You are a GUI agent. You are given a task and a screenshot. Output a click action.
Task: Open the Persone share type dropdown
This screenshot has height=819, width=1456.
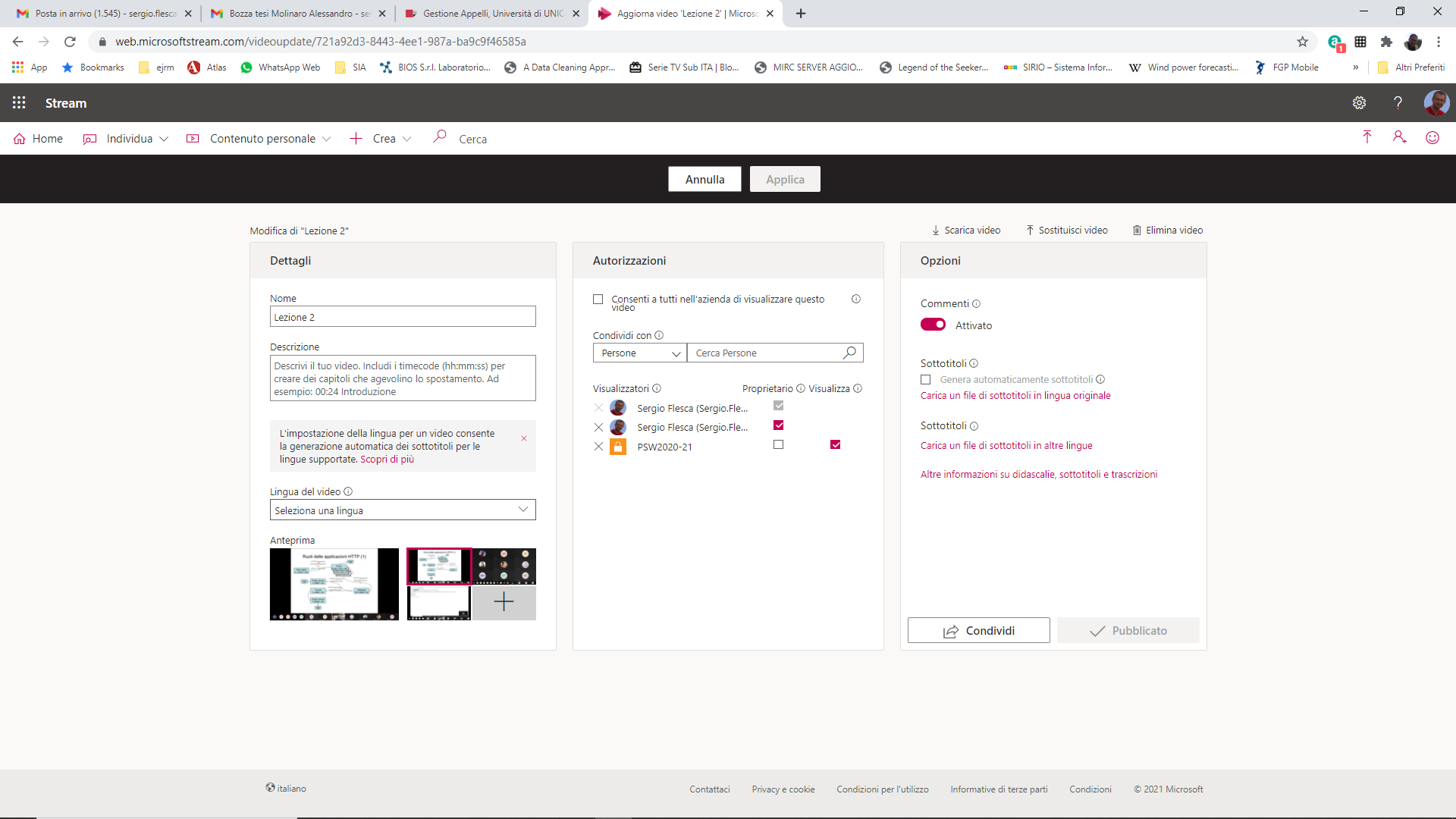(x=639, y=353)
